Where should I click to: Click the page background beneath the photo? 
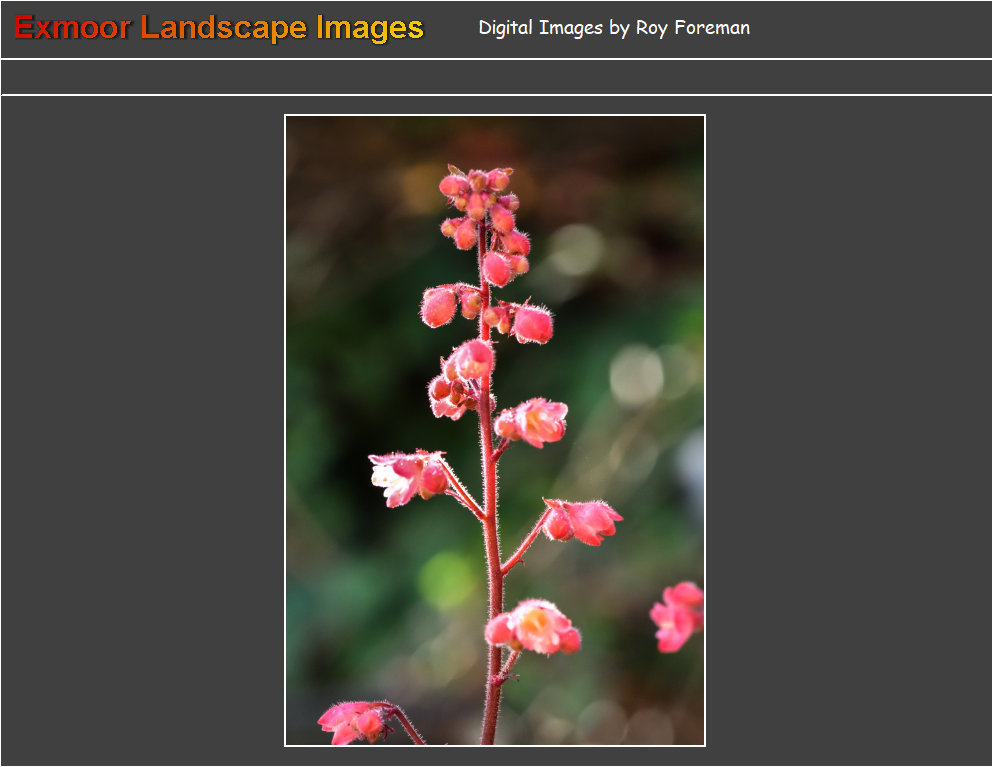496,757
